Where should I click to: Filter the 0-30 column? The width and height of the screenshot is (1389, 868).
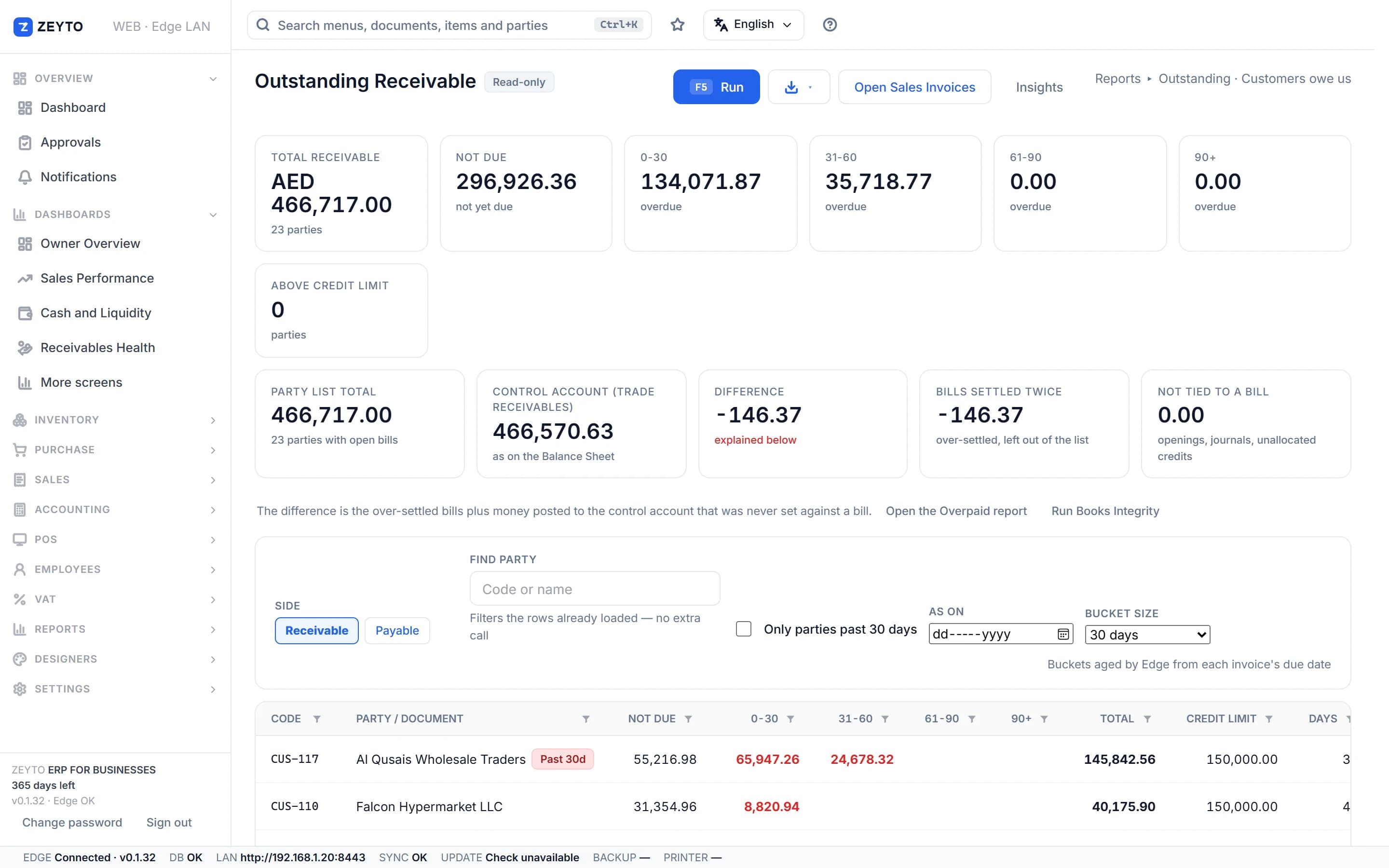click(x=790, y=719)
